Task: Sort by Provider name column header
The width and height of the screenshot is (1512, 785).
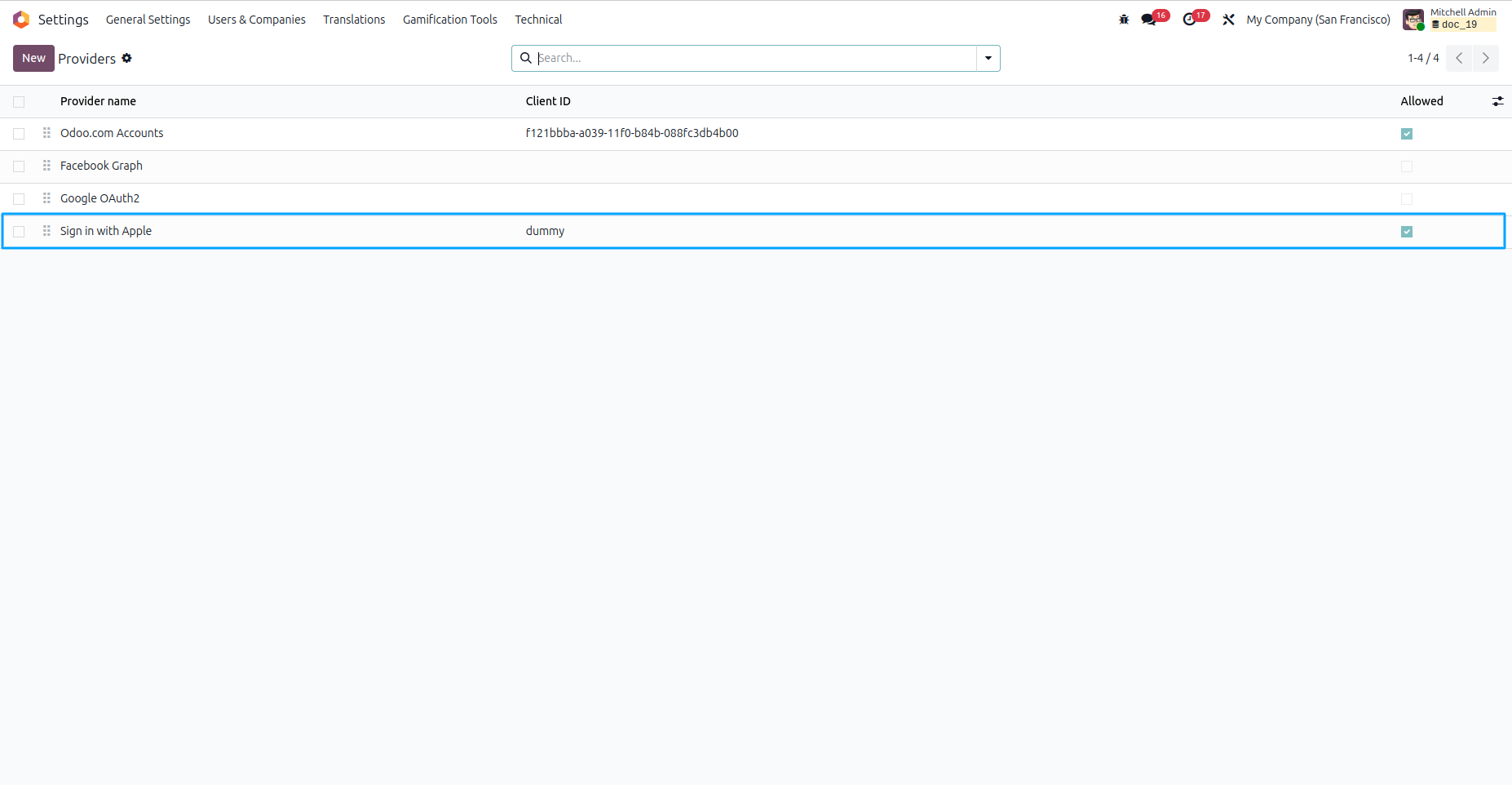Action: tap(98, 101)
